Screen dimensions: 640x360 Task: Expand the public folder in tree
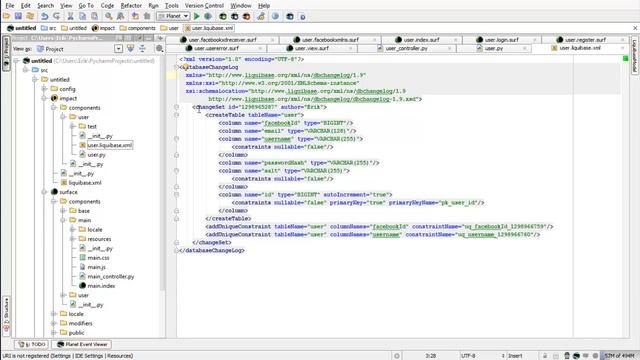coord(54,333)
